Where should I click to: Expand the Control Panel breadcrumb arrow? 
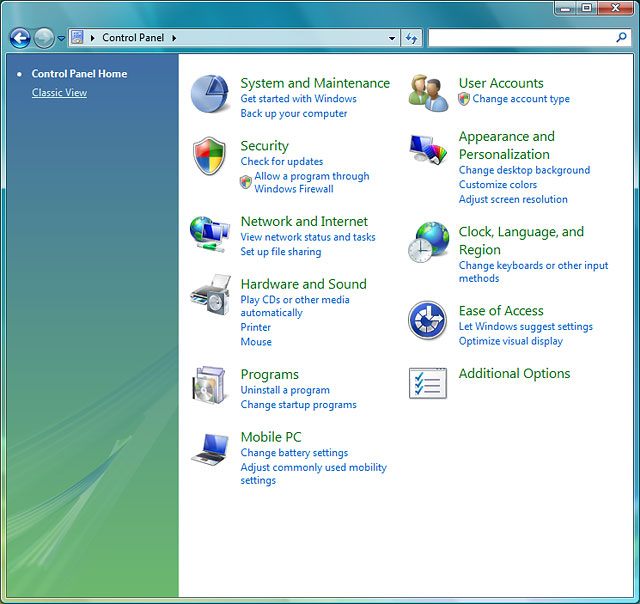click(174, 38)
